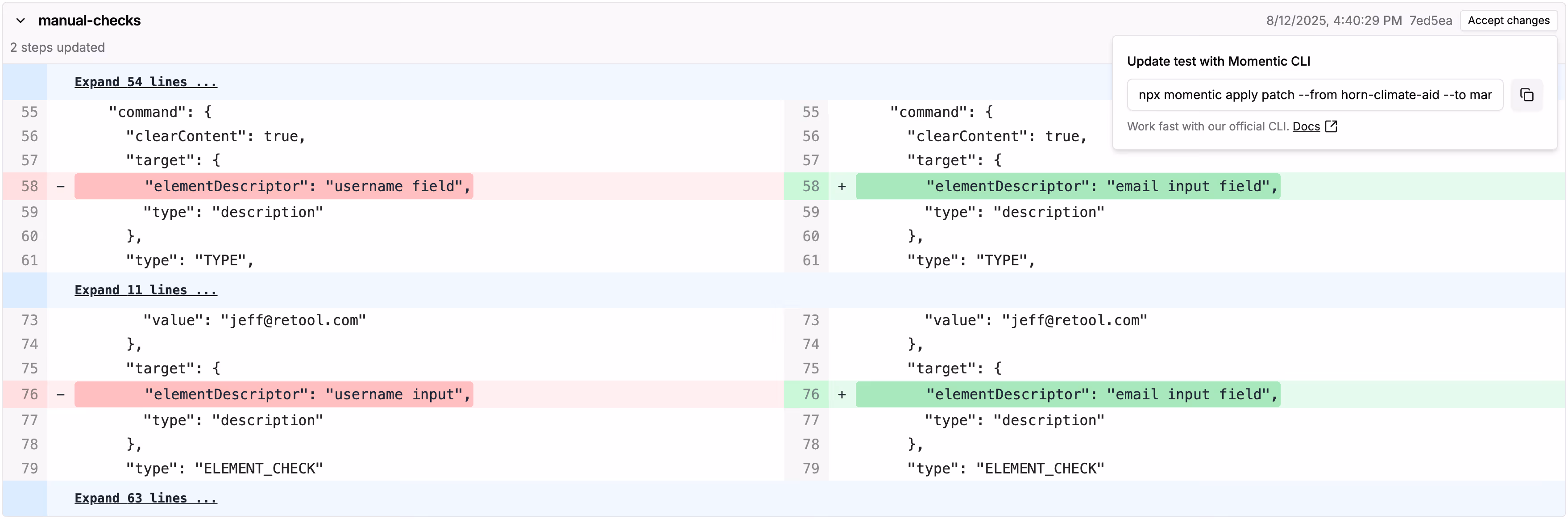Click the minus marker on line 58
This screenshot has width=1568, height=519.
click(x=60, y=186)
